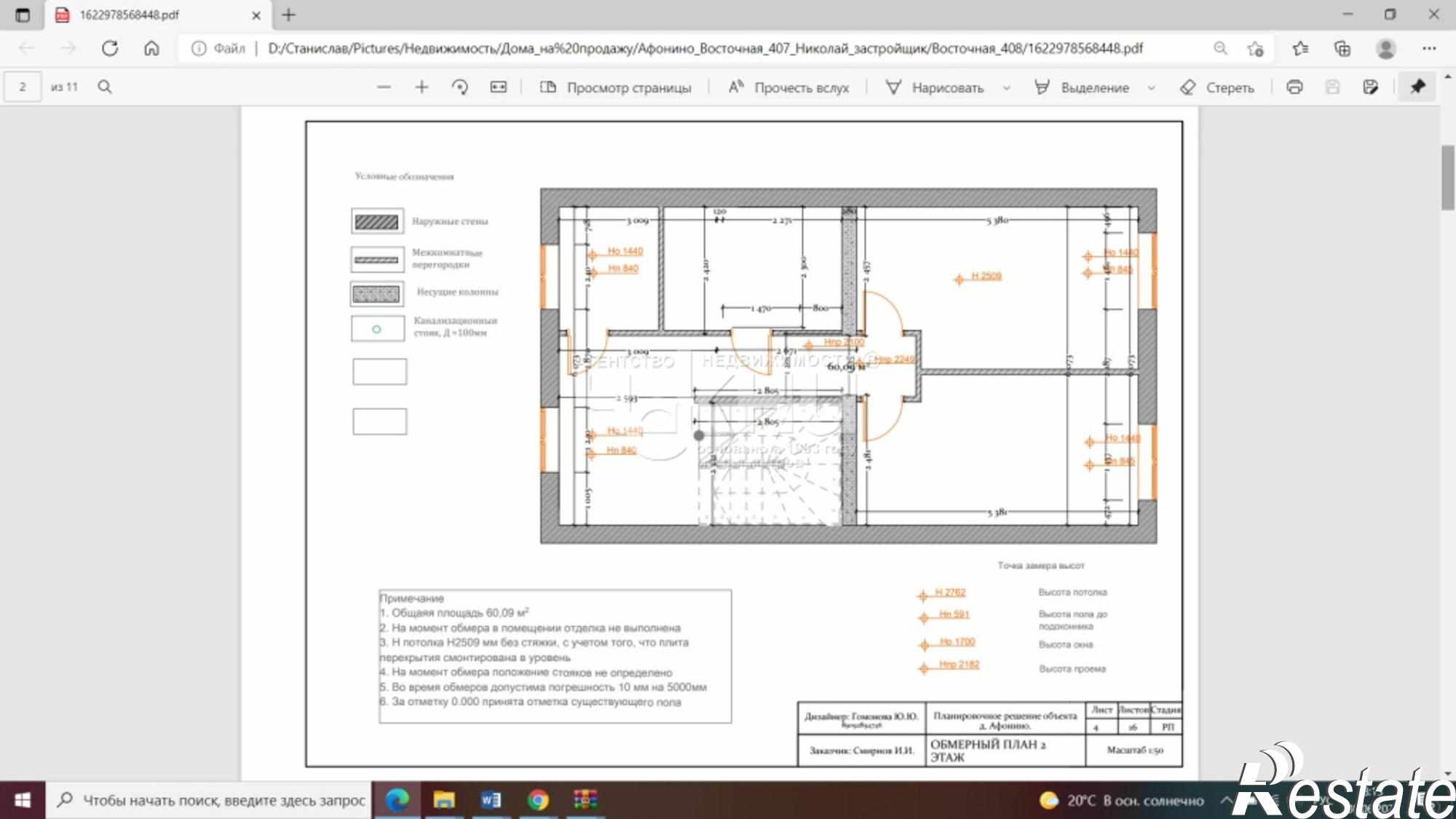The image size is (1456, 819).
Task: Print the PDF document
Action: 1294,87
